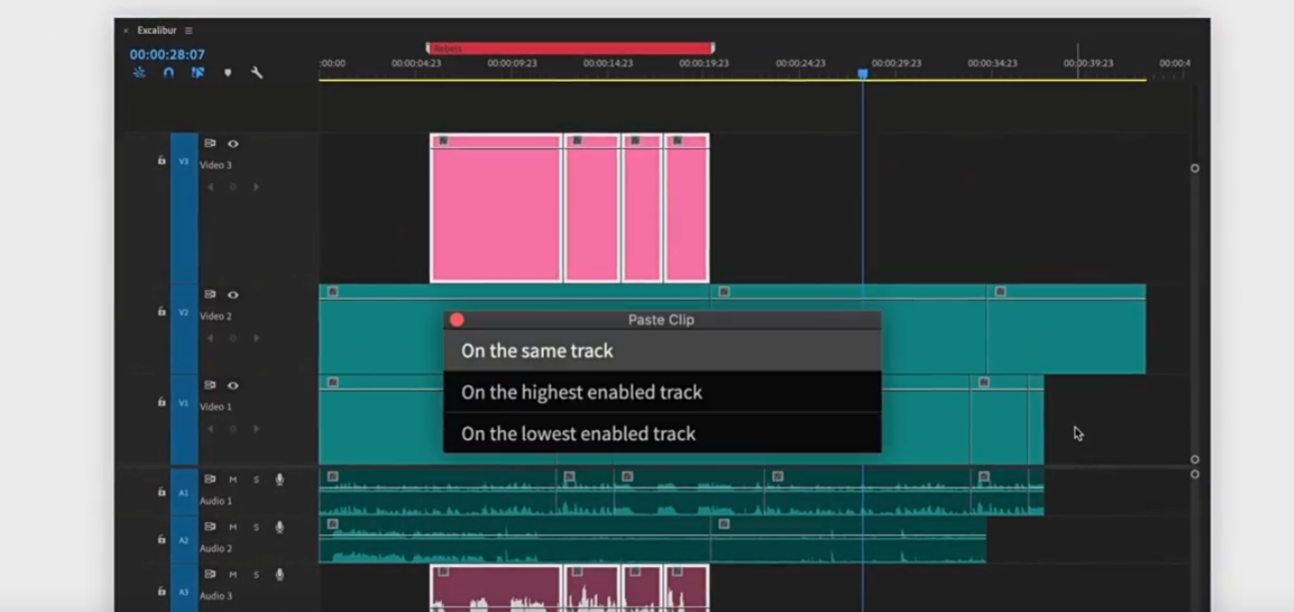Go to next keyframe on Video 3
The height and width of the screenshot is (612, 1294).
(256, 187)
